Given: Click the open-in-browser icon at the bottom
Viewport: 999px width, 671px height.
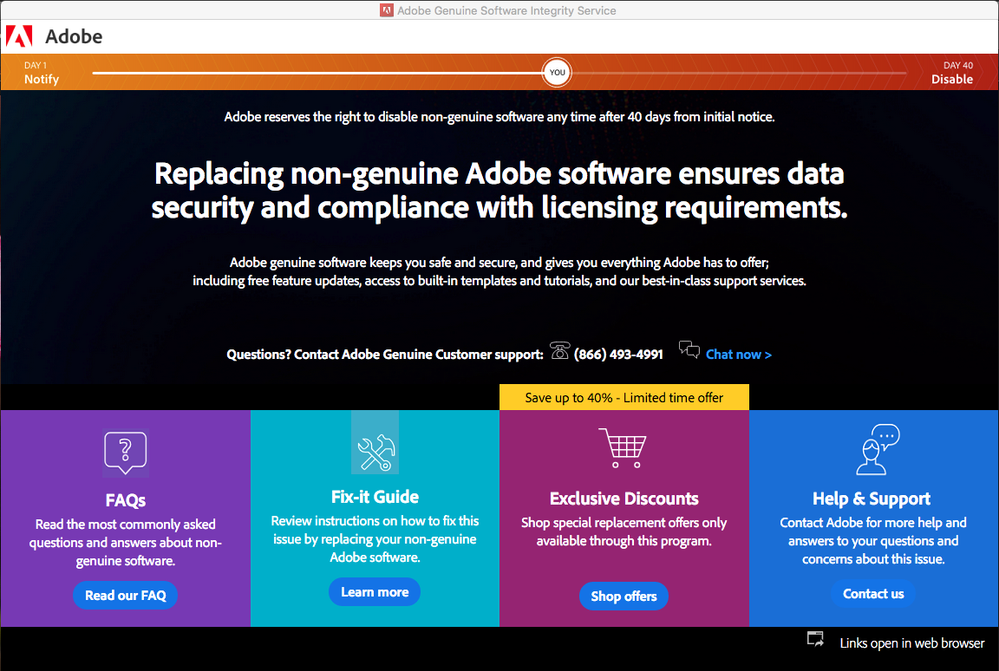Looking at the screenshot, I should click(816, 639).
